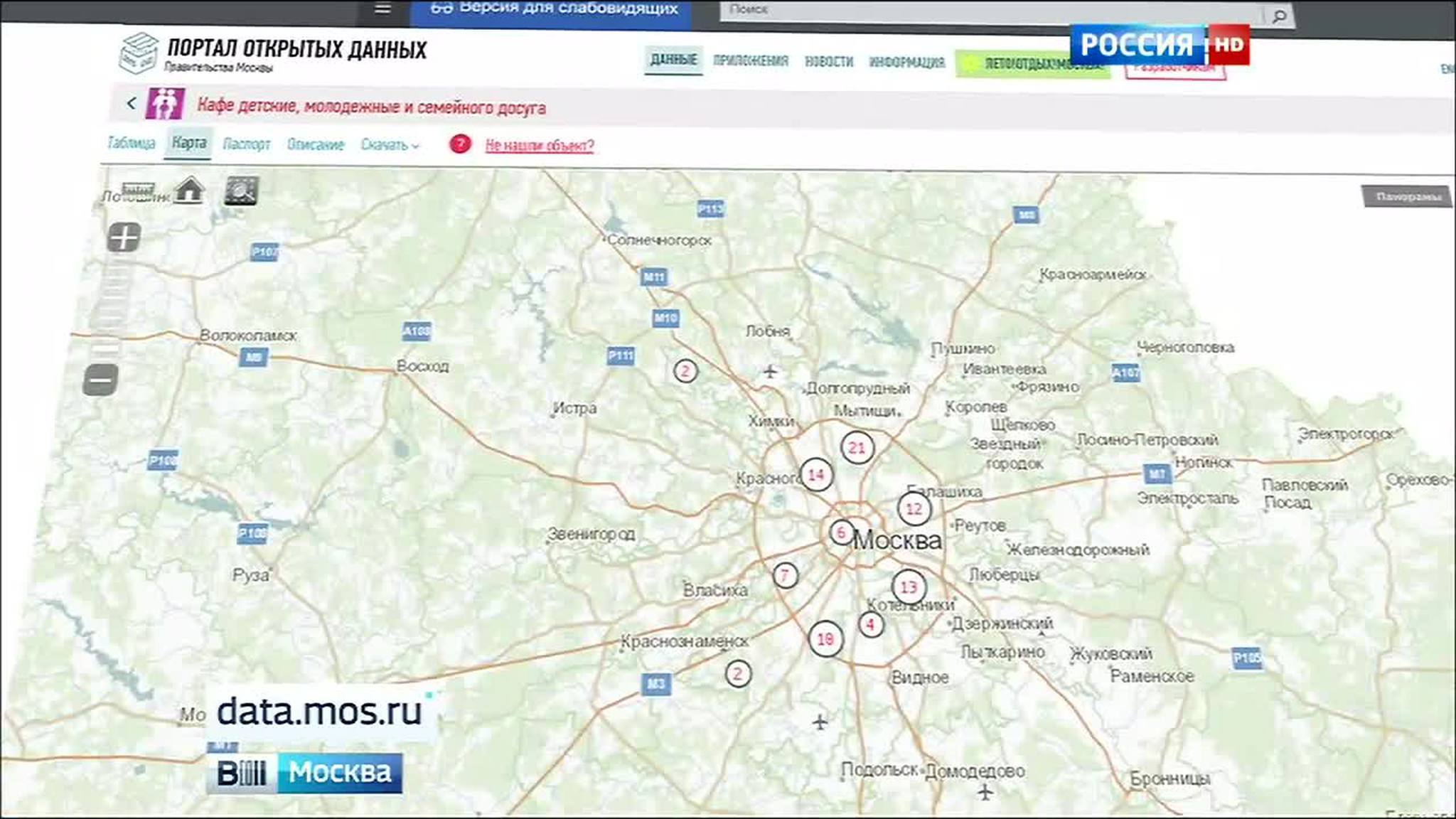
Task: Click the open data portal box logo
Action: coord(138,53)
